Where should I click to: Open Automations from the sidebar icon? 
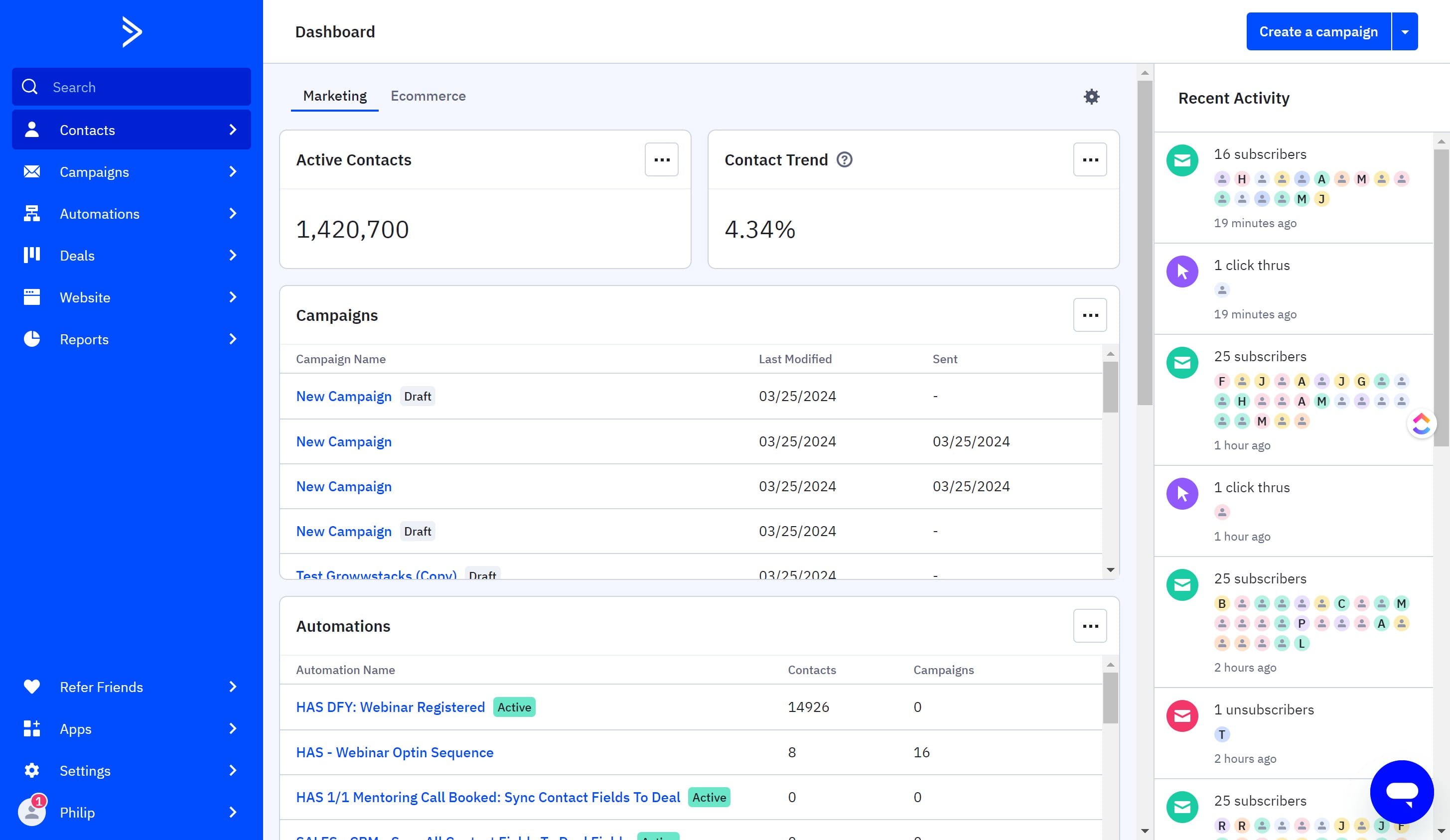point(32,213)
